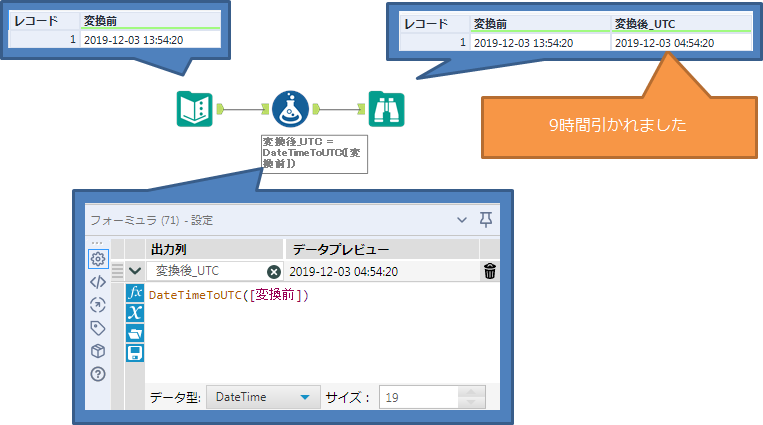Click the サイズ field showing 19
The width and height of the screenshot is (763, 425).
pyautogui.click(x=418, y=397)
